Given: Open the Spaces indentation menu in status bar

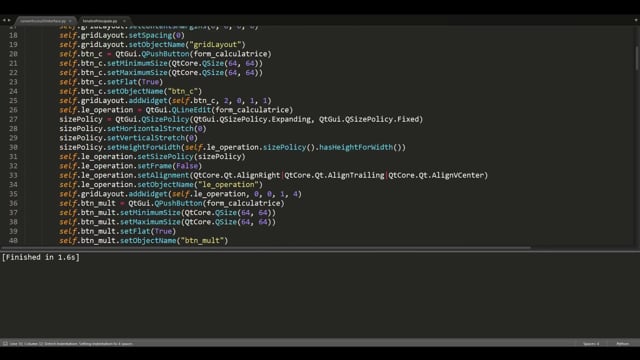Looking at the screenshot, I should pyautogui.click(x=591, y=344).
